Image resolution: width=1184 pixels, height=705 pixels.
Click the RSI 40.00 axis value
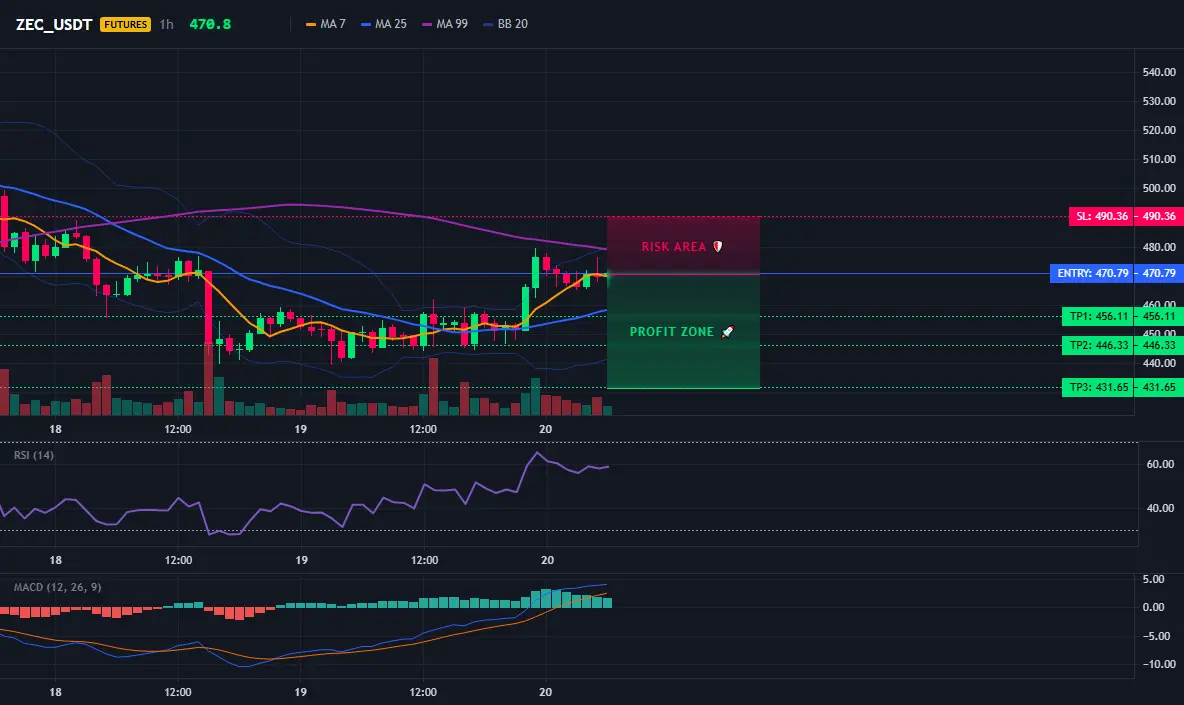click(1161, 508)
